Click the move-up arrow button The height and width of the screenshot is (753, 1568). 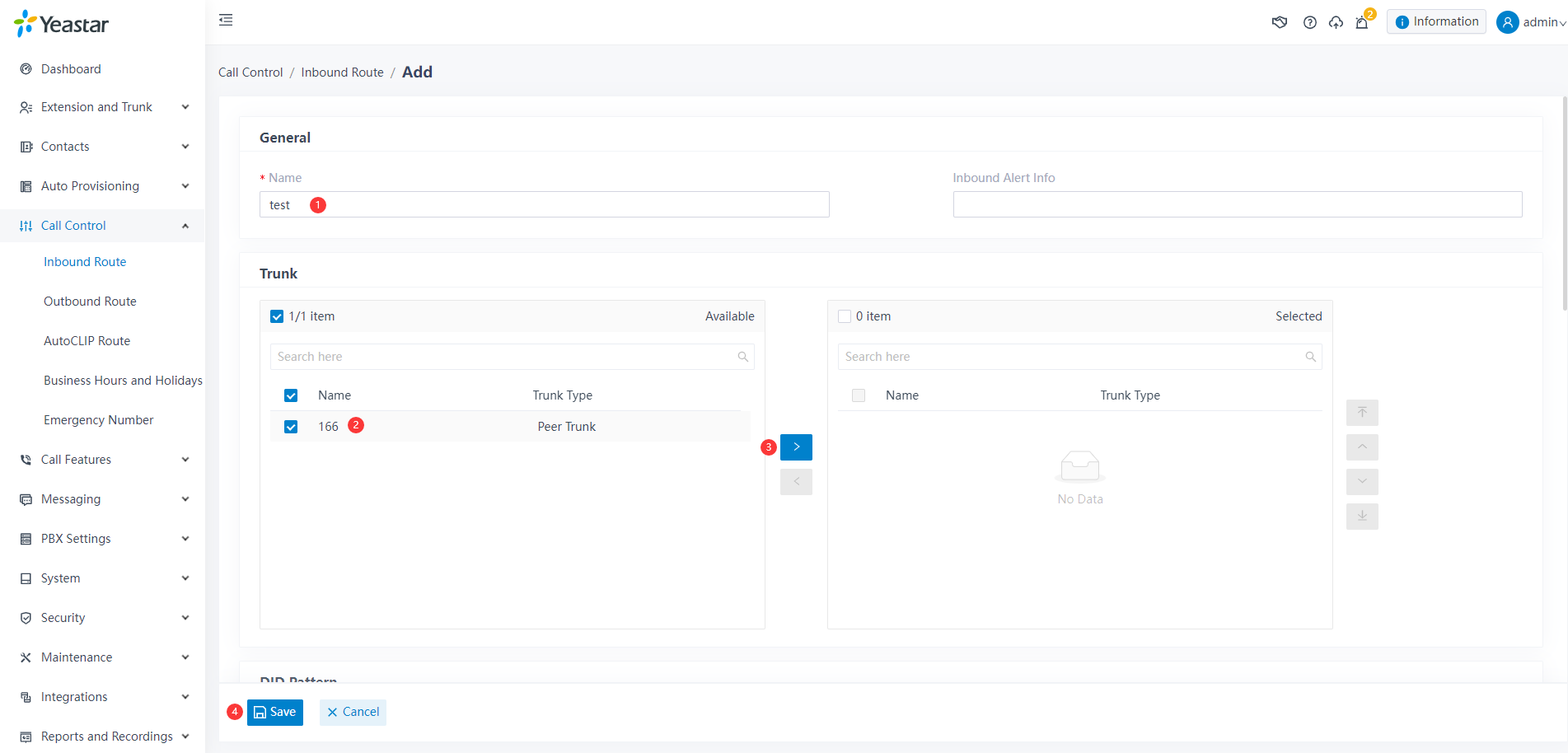tap(1362, 447)
